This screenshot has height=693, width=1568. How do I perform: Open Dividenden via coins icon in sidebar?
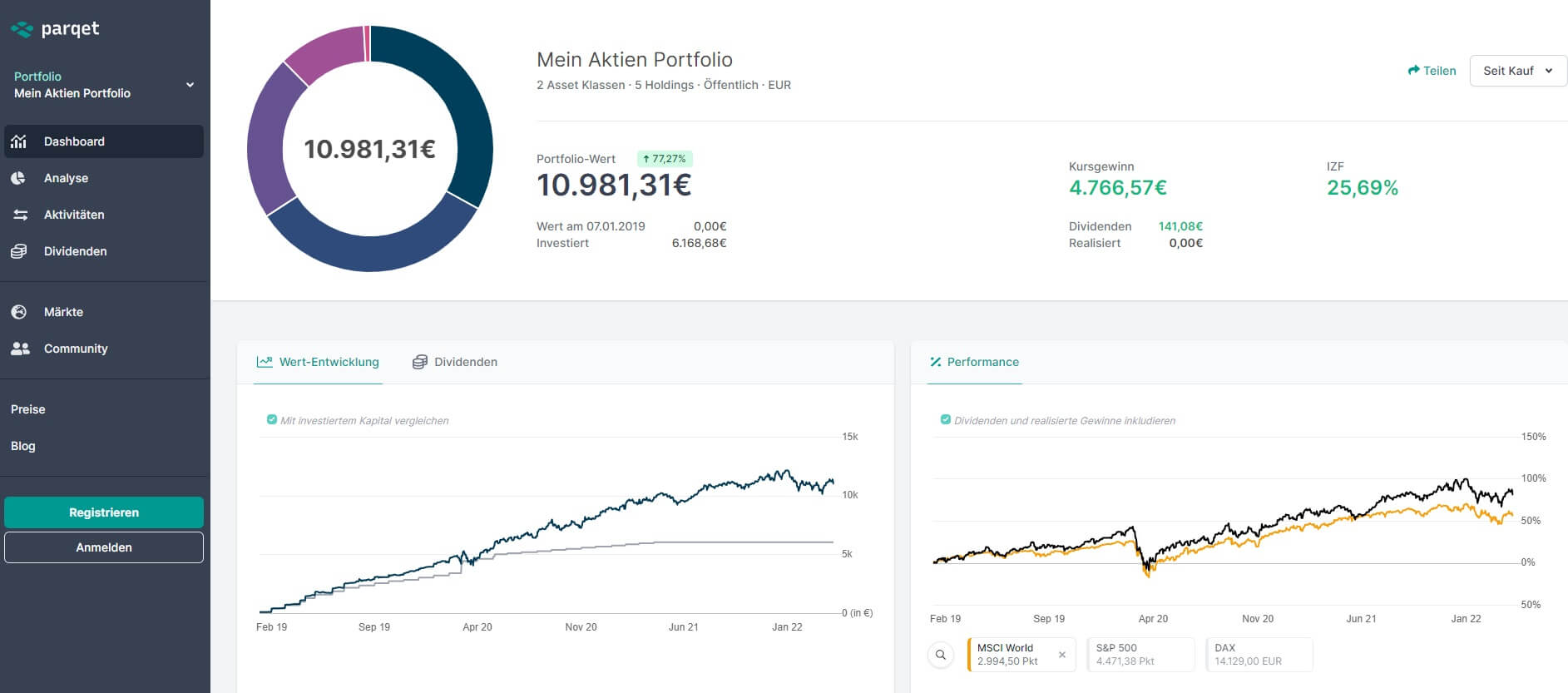tap(19, 251)
